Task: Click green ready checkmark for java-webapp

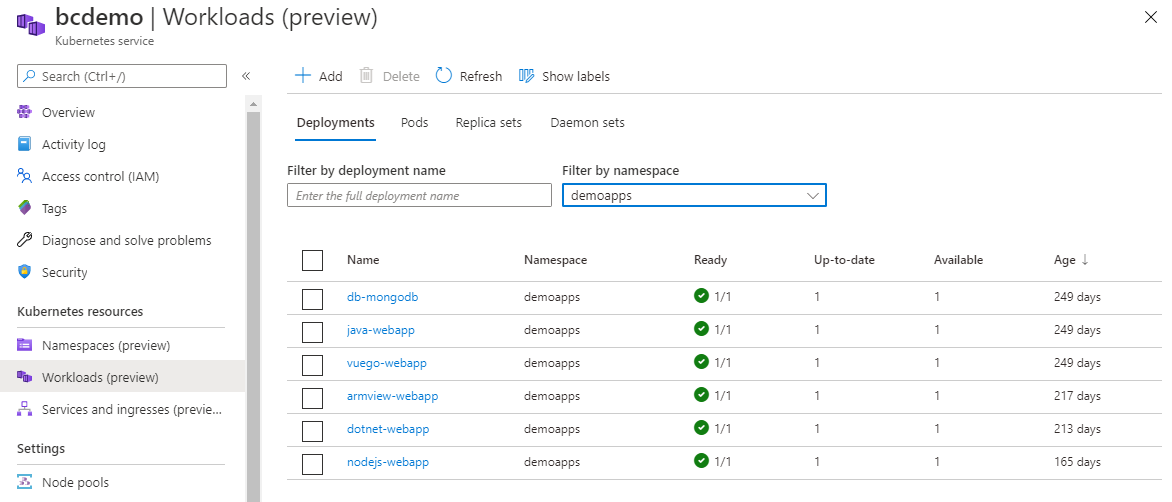Action: point(701,329)
